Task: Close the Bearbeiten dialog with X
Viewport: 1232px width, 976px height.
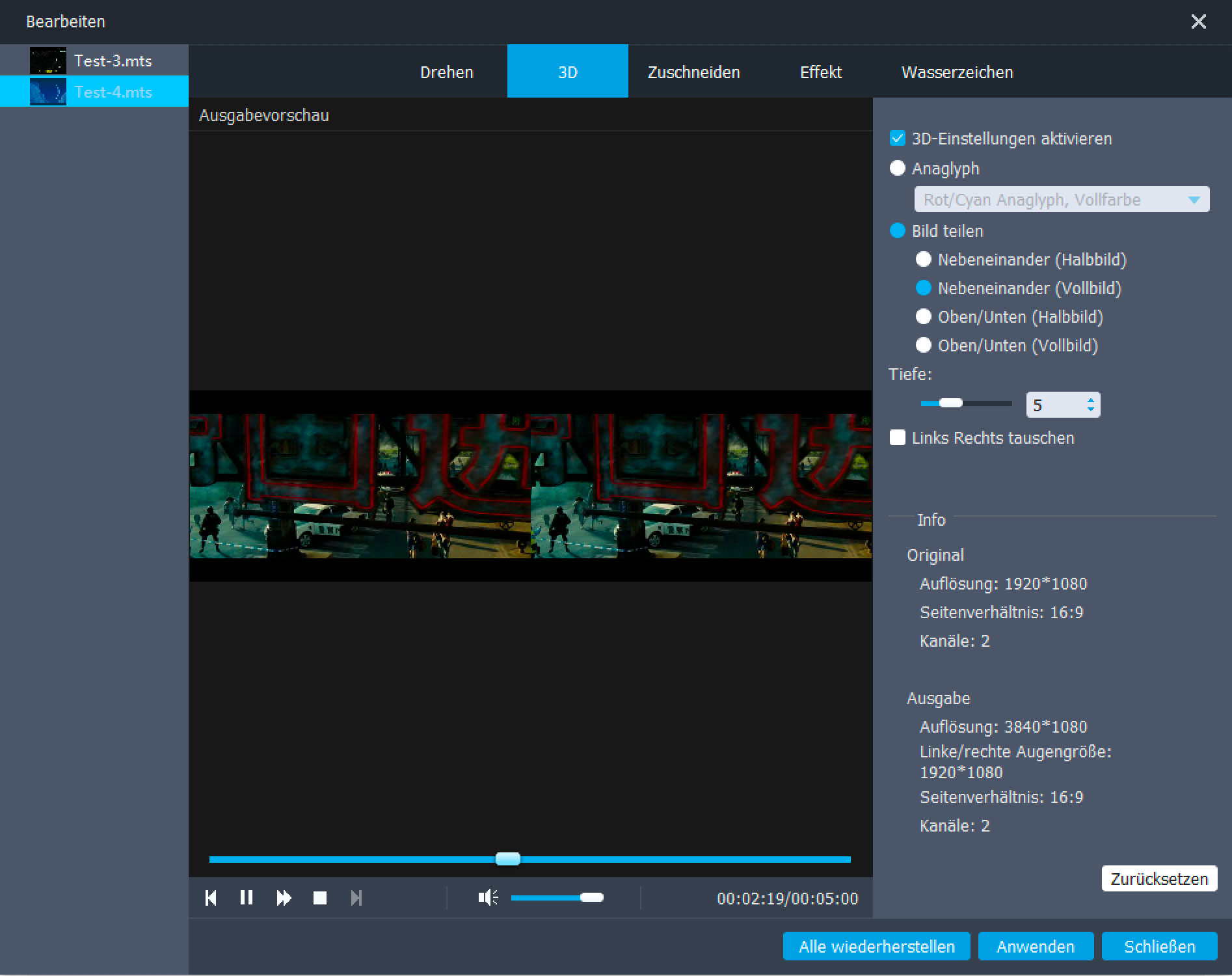Action: pyautogui.click(x=1198, y=21)
